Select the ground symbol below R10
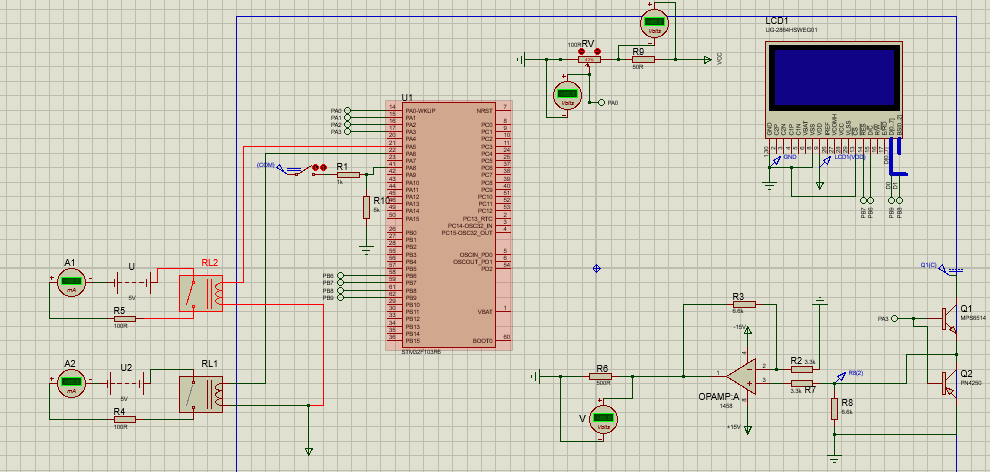The image size is (990, 472). [366, 250]
